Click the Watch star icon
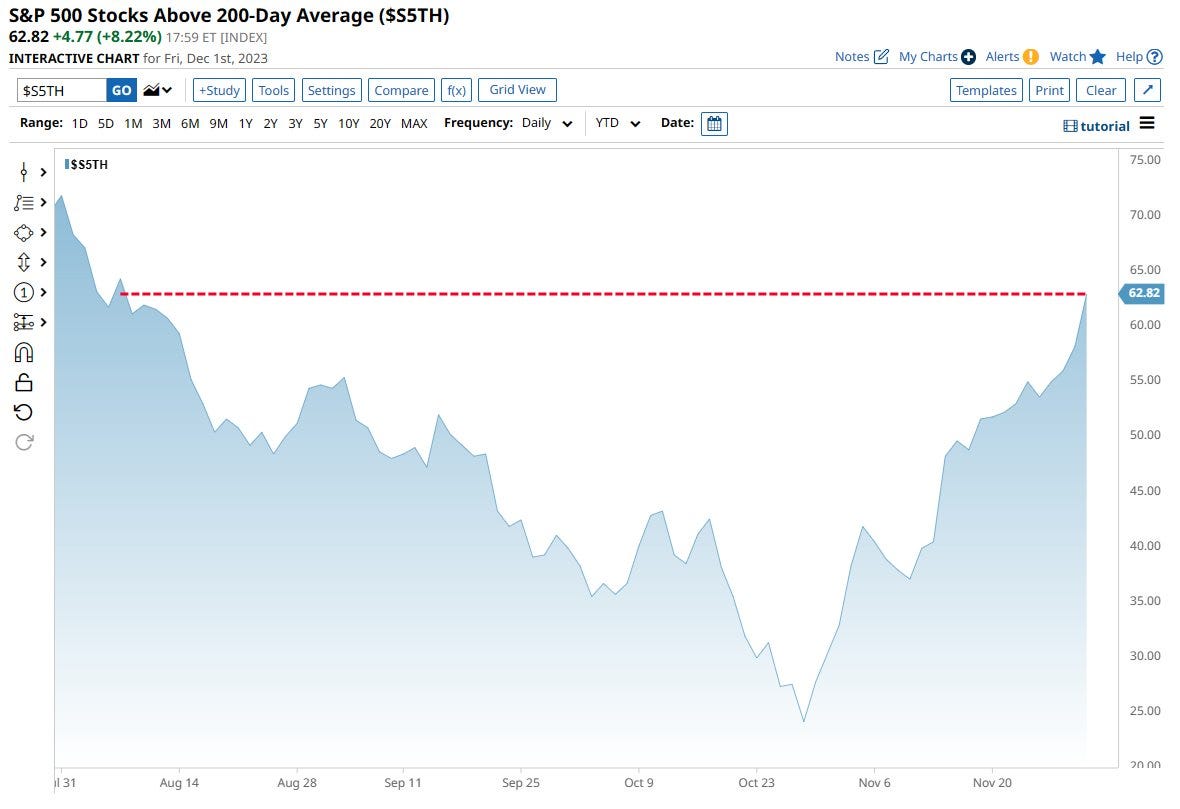The width and height of the screenshot is (1180, 809). tap(1098, 57)
